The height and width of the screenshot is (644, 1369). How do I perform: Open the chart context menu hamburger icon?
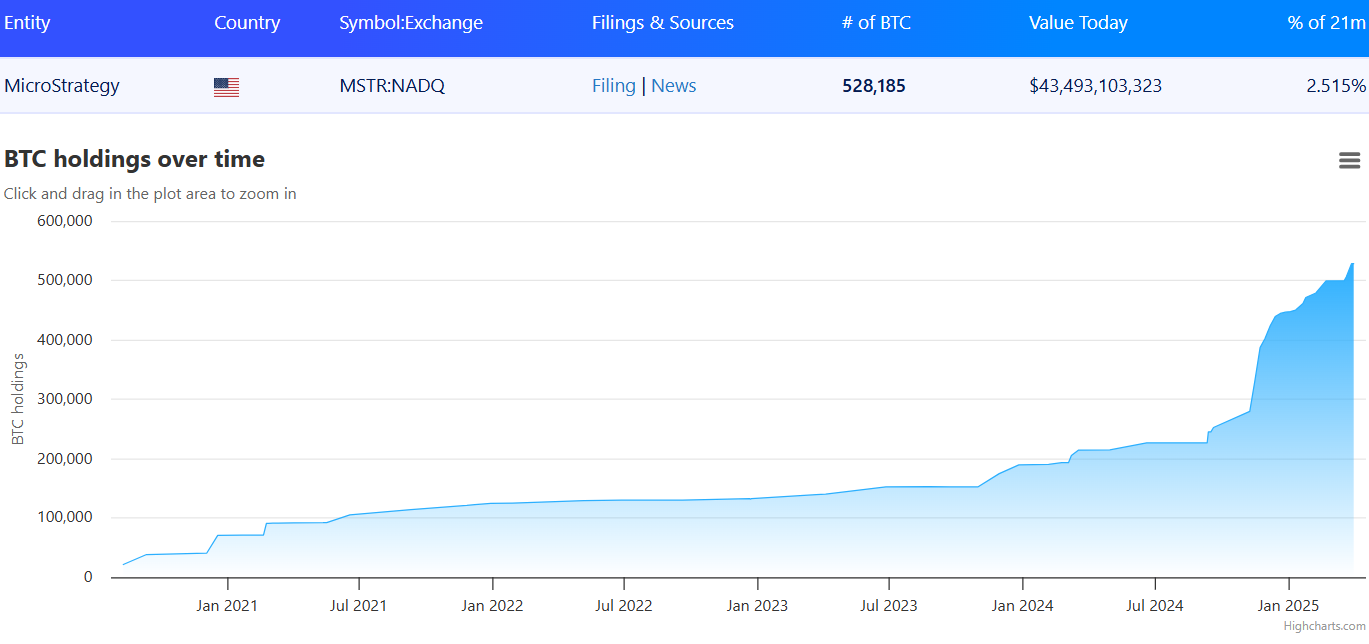(x=1349, y=160)
